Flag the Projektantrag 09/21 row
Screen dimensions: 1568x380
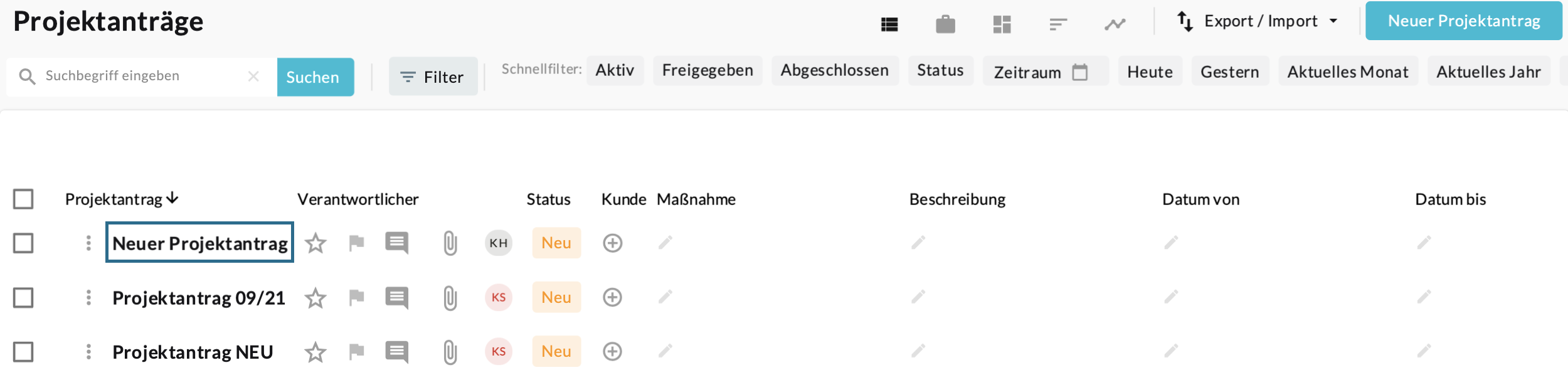coord(356,297)
